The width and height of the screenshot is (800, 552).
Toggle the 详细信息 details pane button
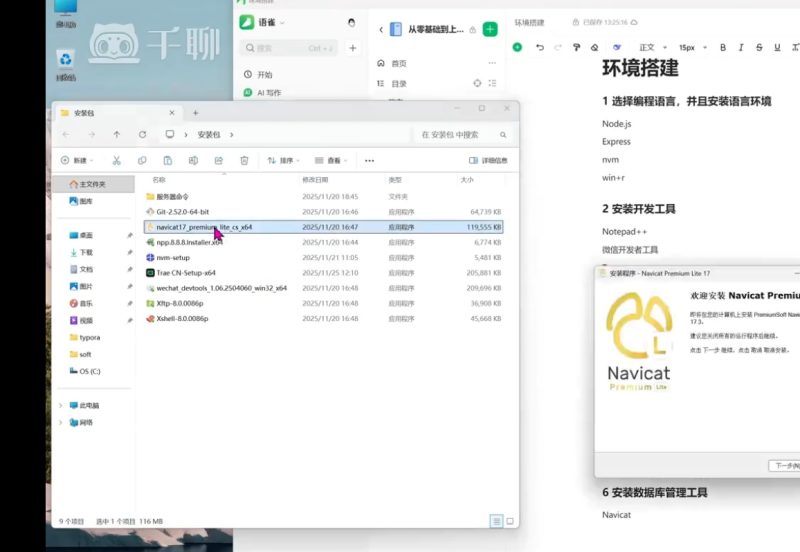click(488, 161)
